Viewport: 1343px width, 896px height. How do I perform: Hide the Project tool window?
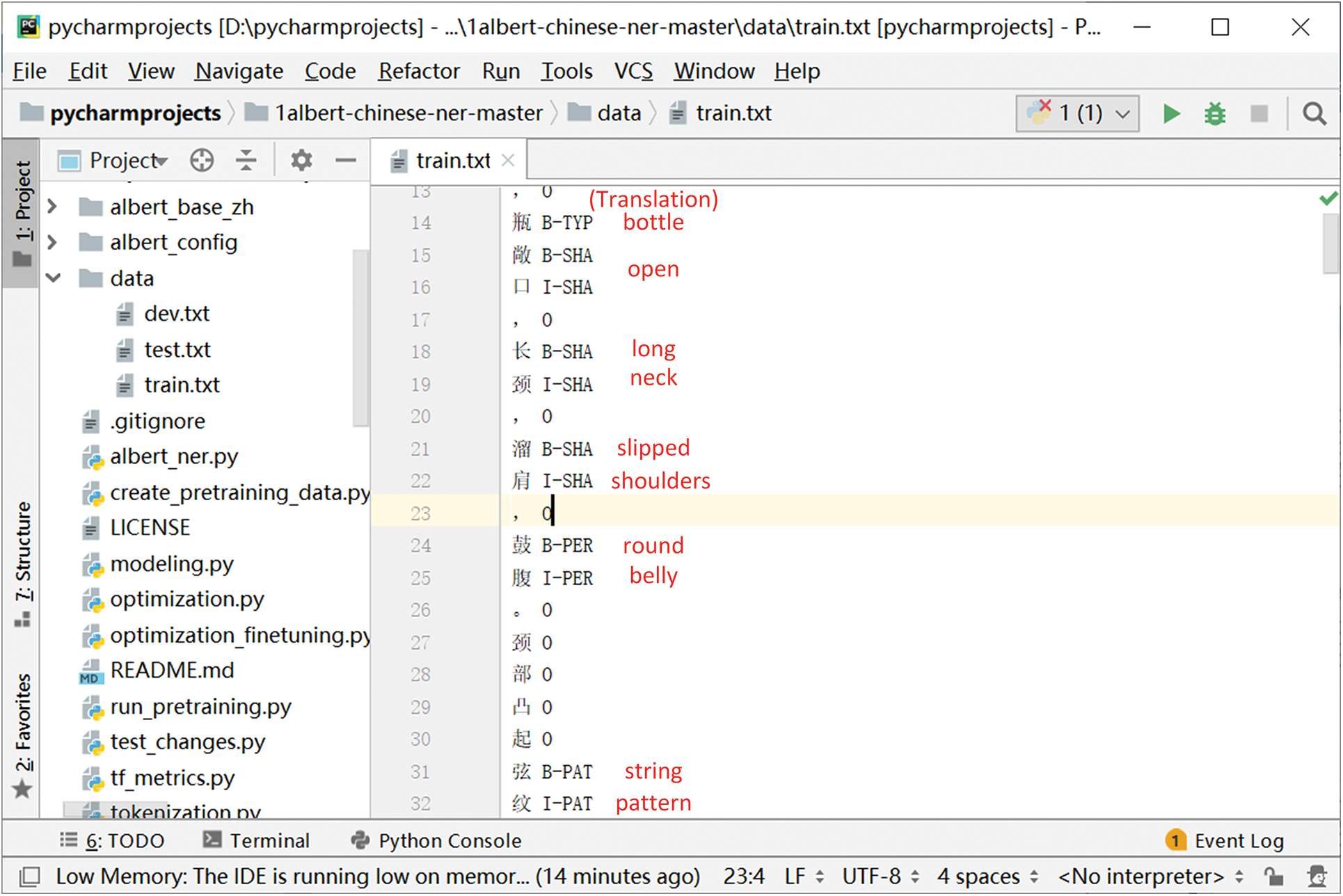pyautogui.click(x=346, y=161)
